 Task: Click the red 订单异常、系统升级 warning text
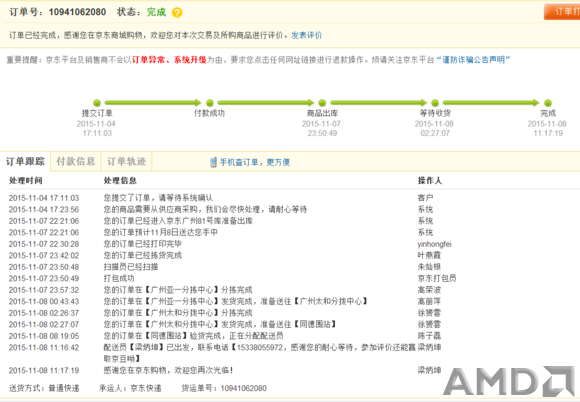(x=169, y=60)
